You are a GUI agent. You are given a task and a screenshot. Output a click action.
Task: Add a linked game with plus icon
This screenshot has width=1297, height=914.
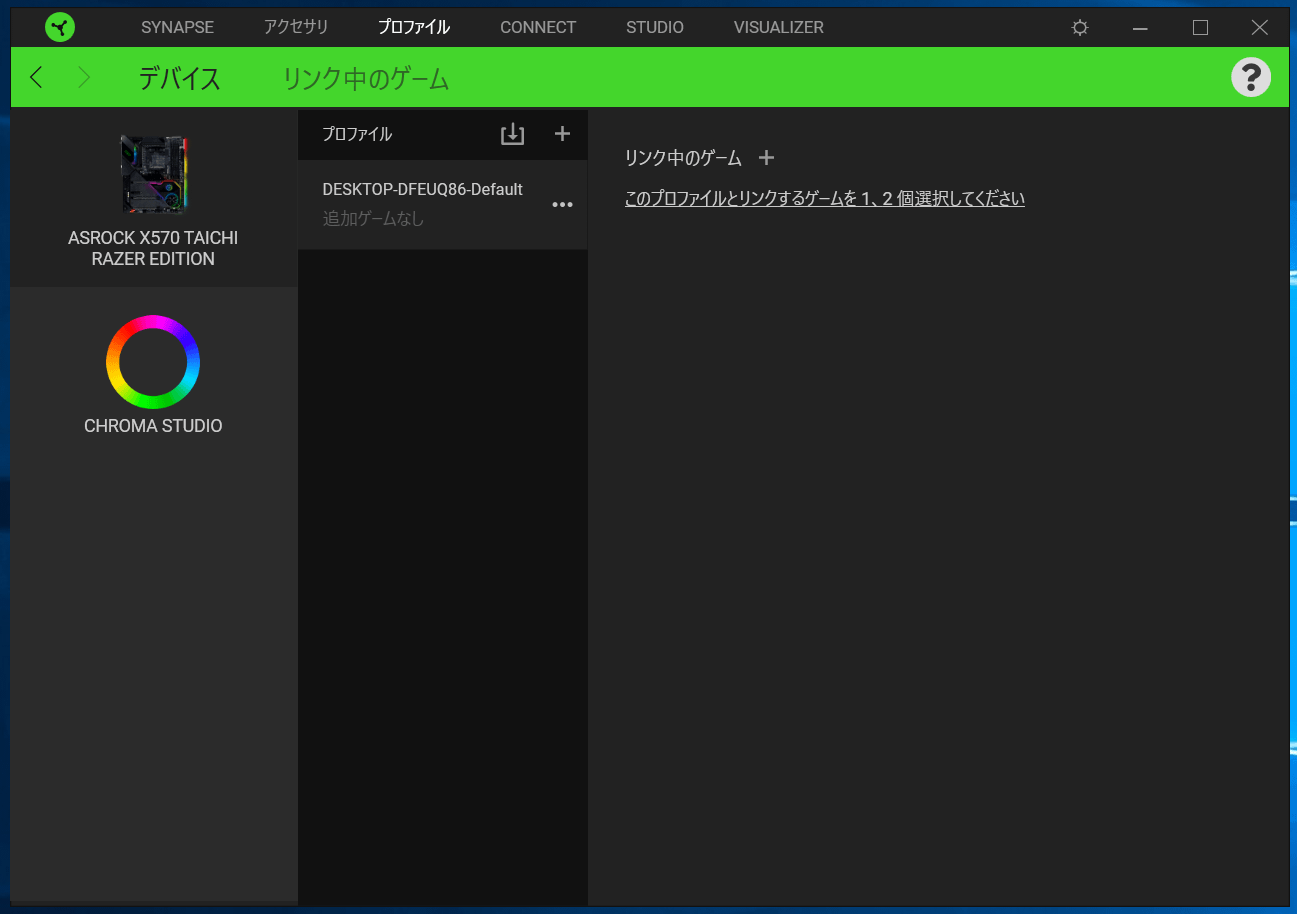click(x=766, y=157)
